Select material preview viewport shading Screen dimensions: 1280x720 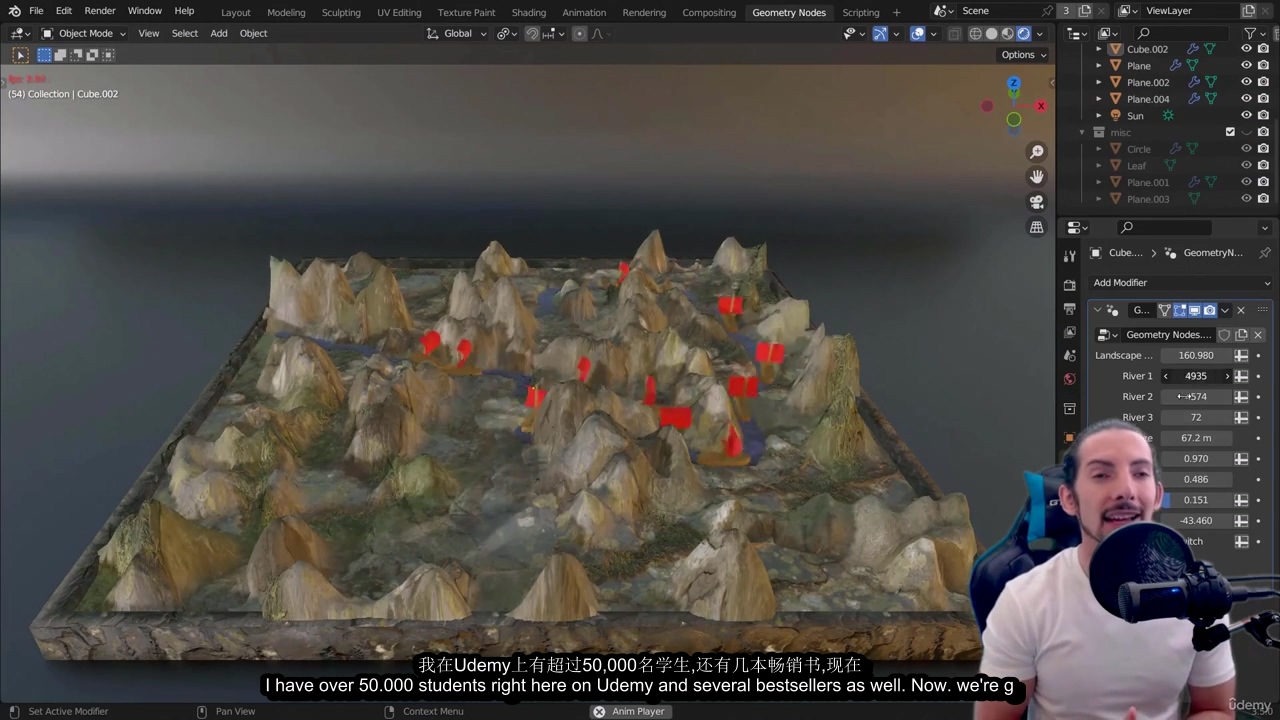pyautogui.click(x=1008, y=33)
